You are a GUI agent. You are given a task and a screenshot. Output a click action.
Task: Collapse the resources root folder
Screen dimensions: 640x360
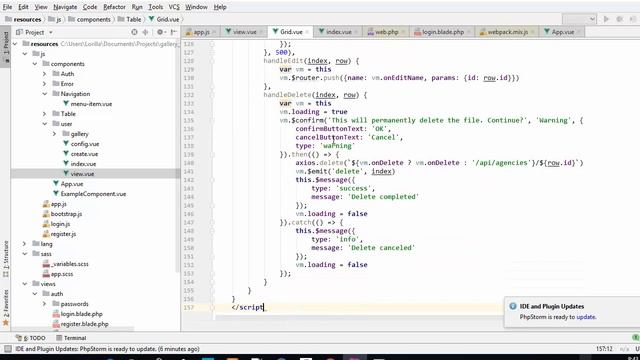15,44
